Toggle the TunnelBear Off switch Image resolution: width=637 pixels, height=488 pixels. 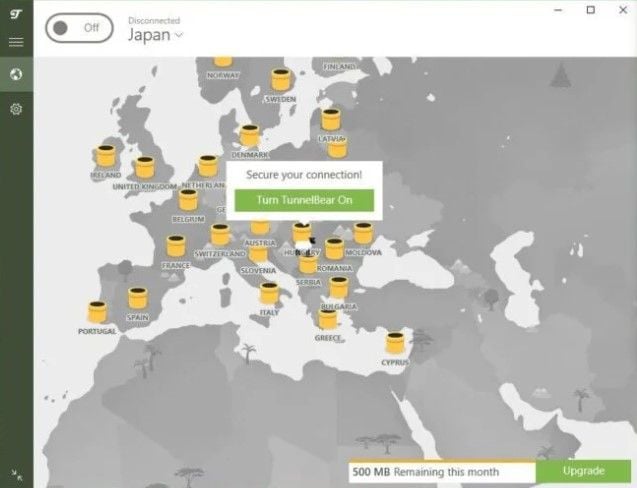click(x=79, y=28)
